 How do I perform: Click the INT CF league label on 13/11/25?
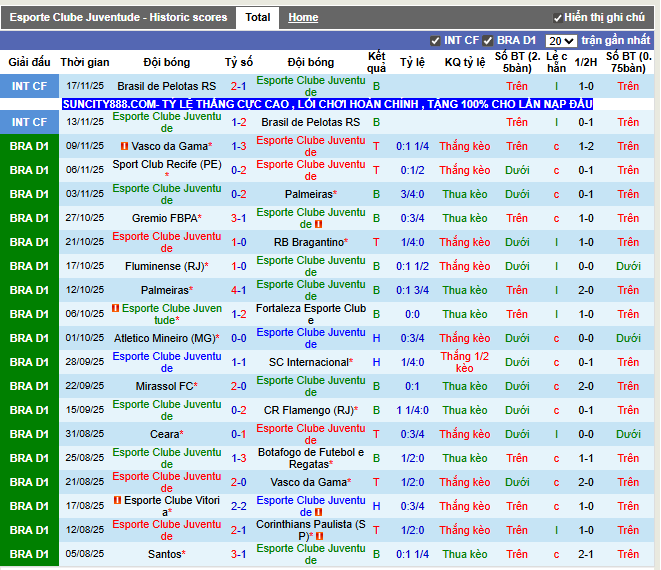click(29, 122)
